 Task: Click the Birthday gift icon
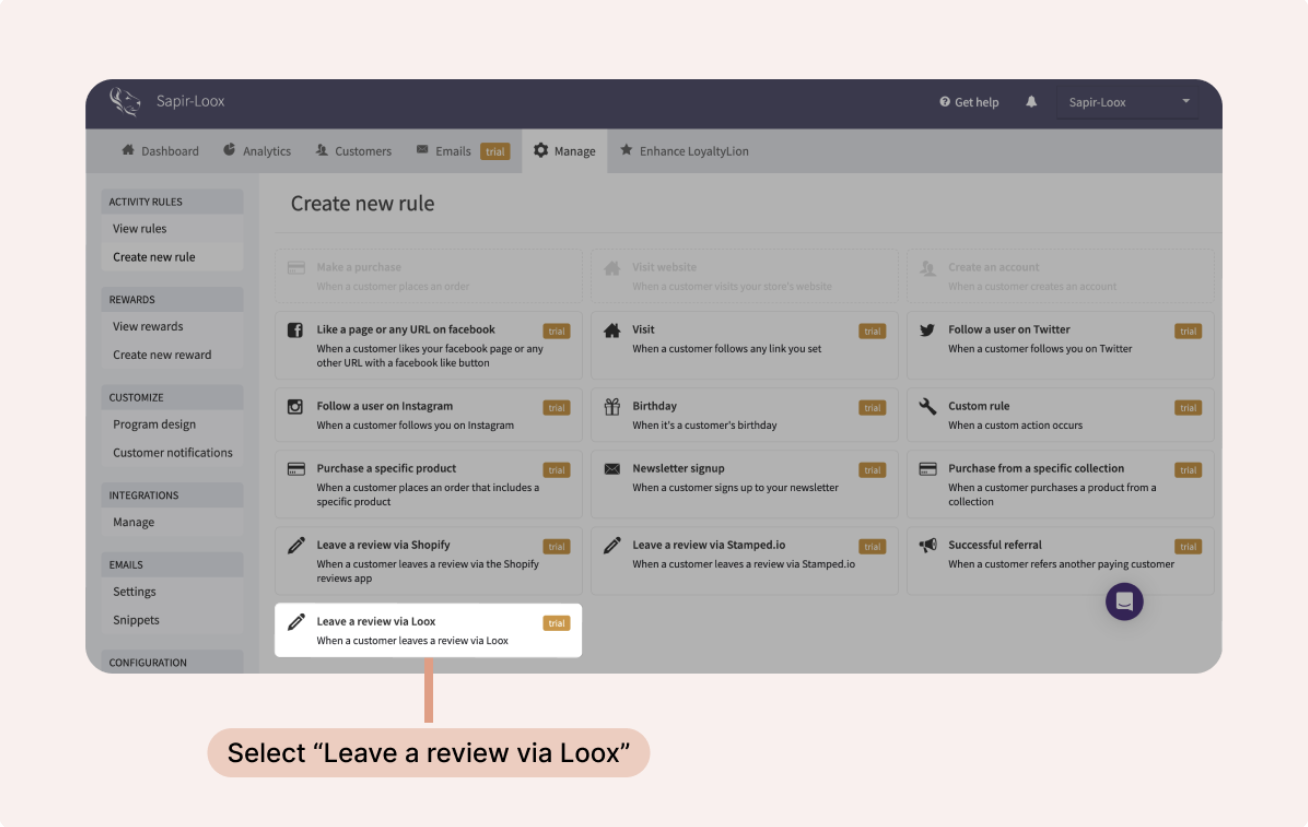click(612, 407)
